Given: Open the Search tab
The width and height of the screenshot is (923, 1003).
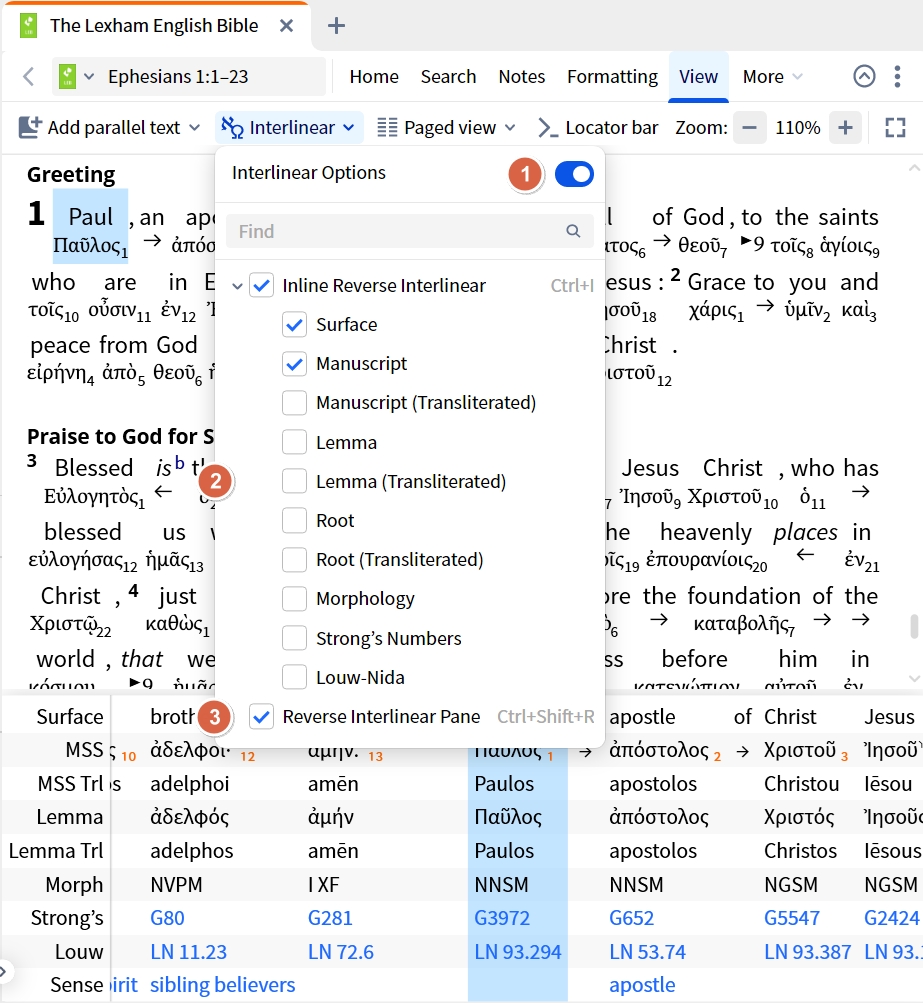Looking at the screenshot, I should (x=448, y=77).
